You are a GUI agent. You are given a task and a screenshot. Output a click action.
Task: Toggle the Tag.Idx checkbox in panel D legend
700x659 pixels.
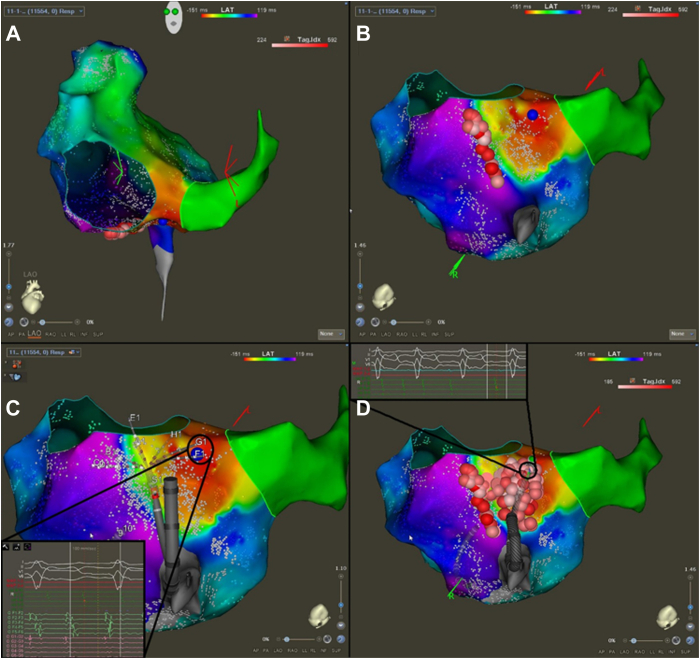632,381
